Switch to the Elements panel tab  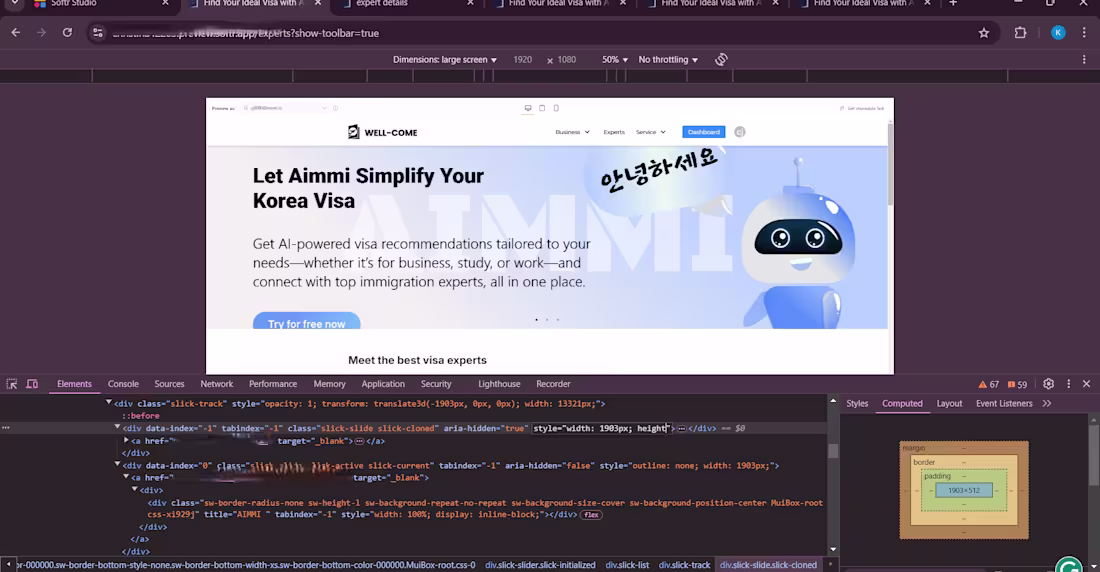click(74, 384)
